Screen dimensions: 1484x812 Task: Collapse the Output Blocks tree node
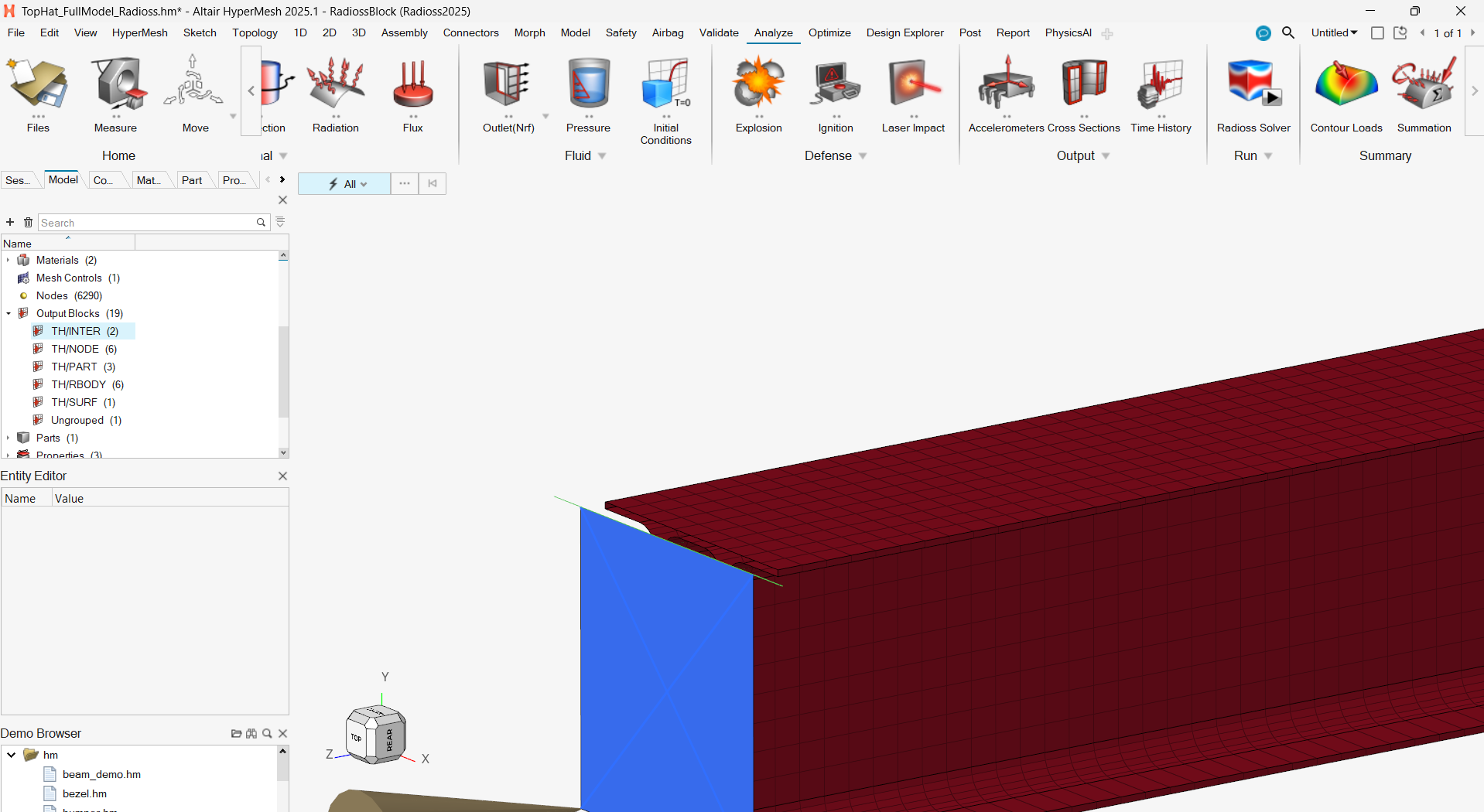coord(8,313)
